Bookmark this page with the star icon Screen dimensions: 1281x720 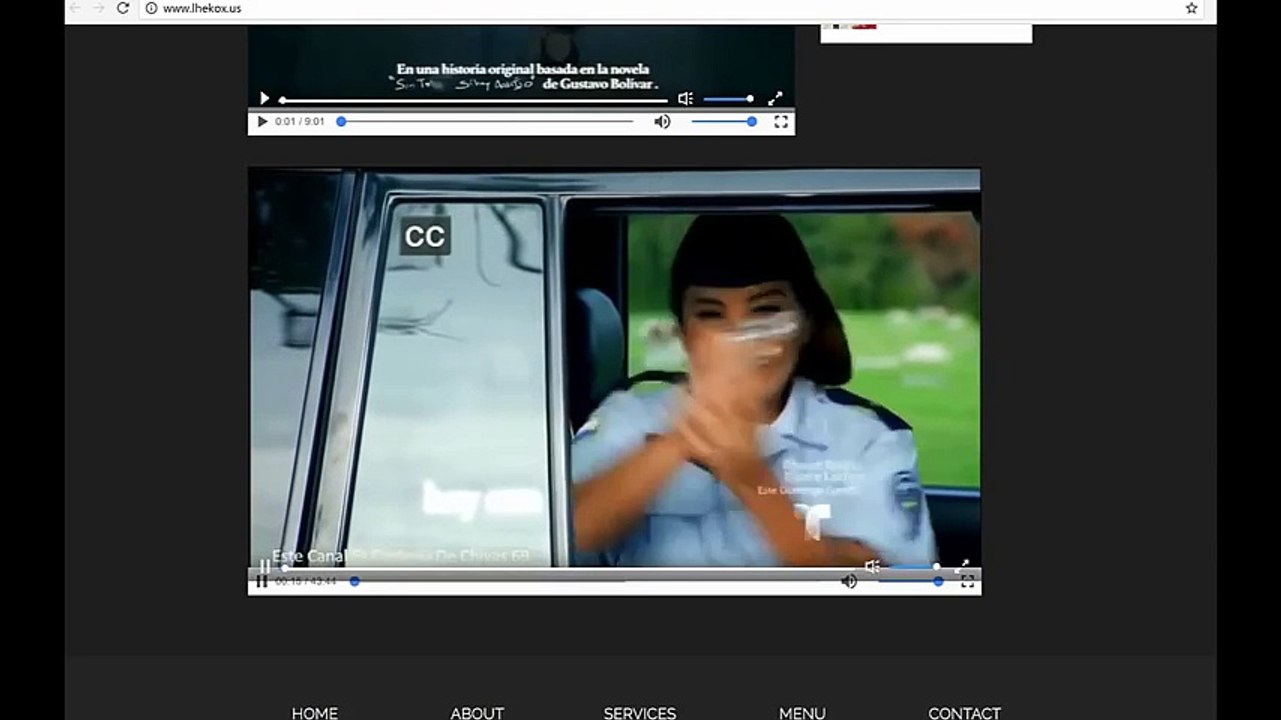[x=1191, y=8]
